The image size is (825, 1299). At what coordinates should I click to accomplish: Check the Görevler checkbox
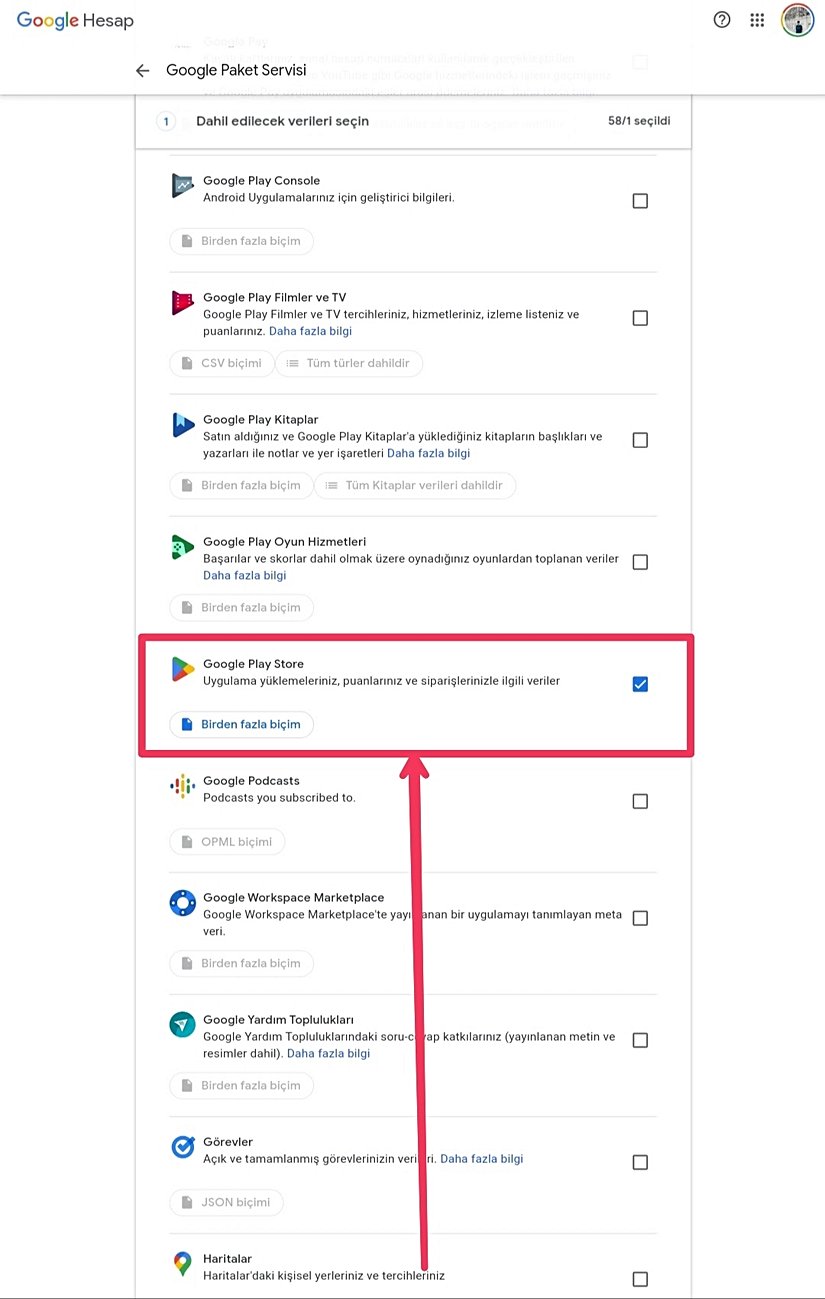point(640,1162)
